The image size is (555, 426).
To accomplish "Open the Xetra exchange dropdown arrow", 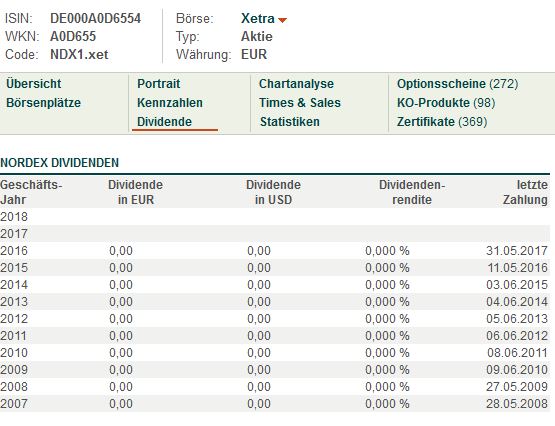I will [x=282, y=20].
